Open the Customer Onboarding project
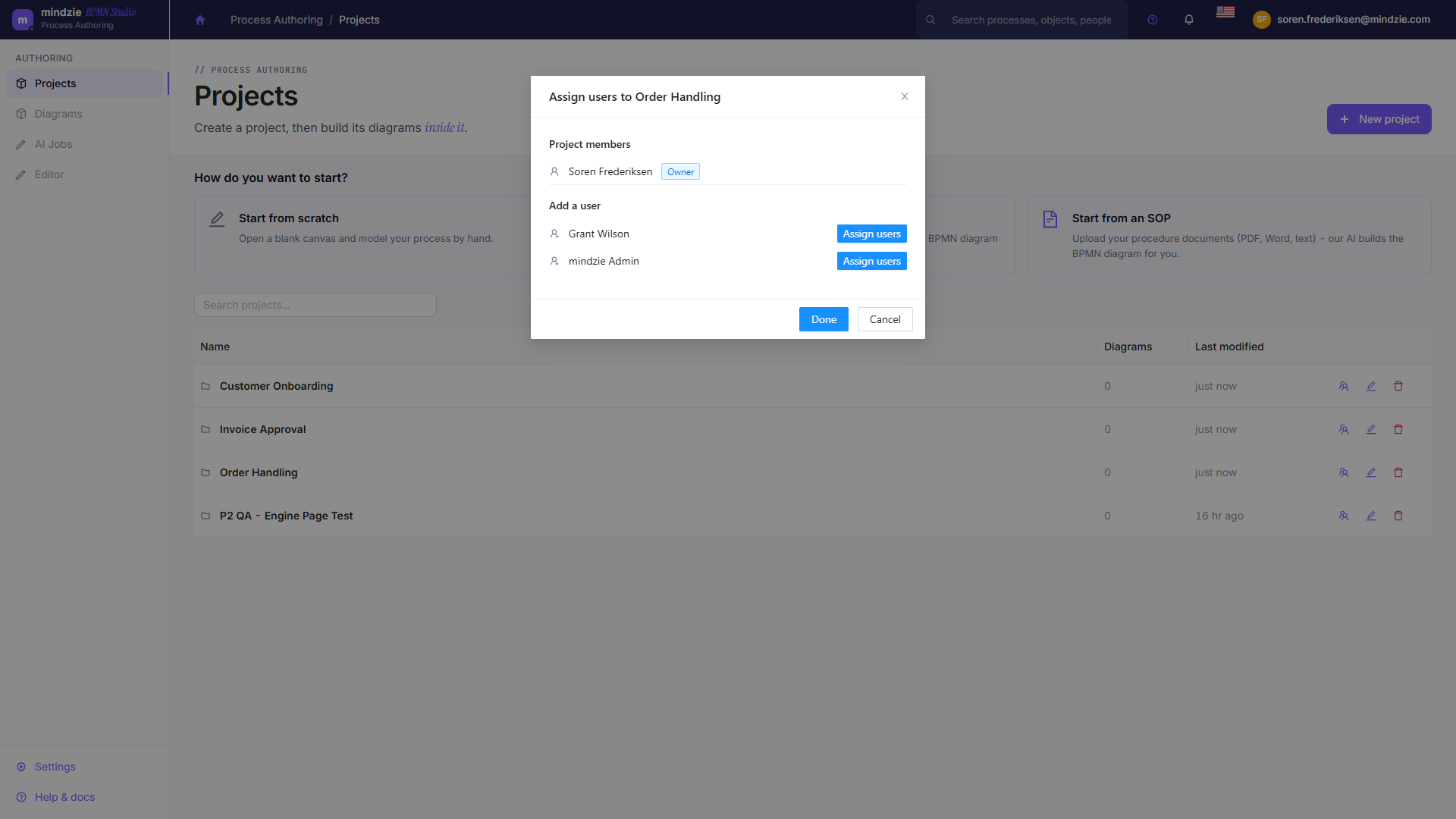1456x819 pixels. 276,386
